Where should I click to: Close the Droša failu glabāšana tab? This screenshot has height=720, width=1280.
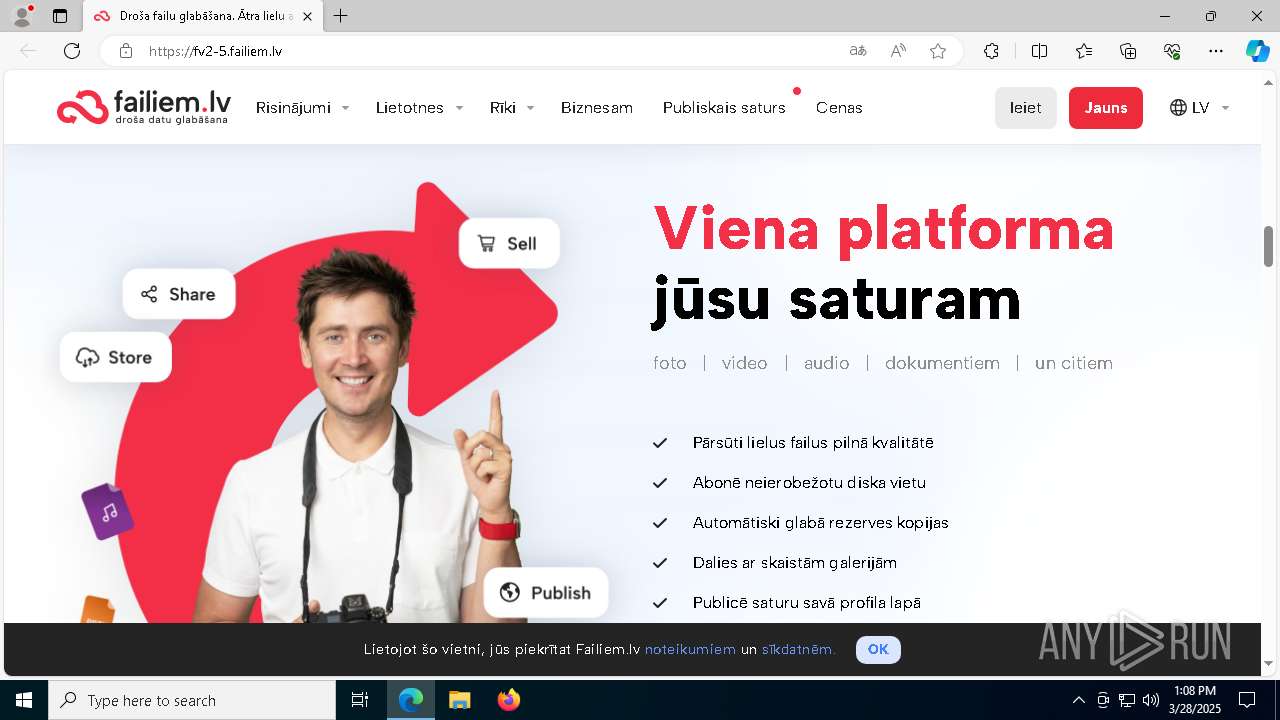click(x=307, y=16)
